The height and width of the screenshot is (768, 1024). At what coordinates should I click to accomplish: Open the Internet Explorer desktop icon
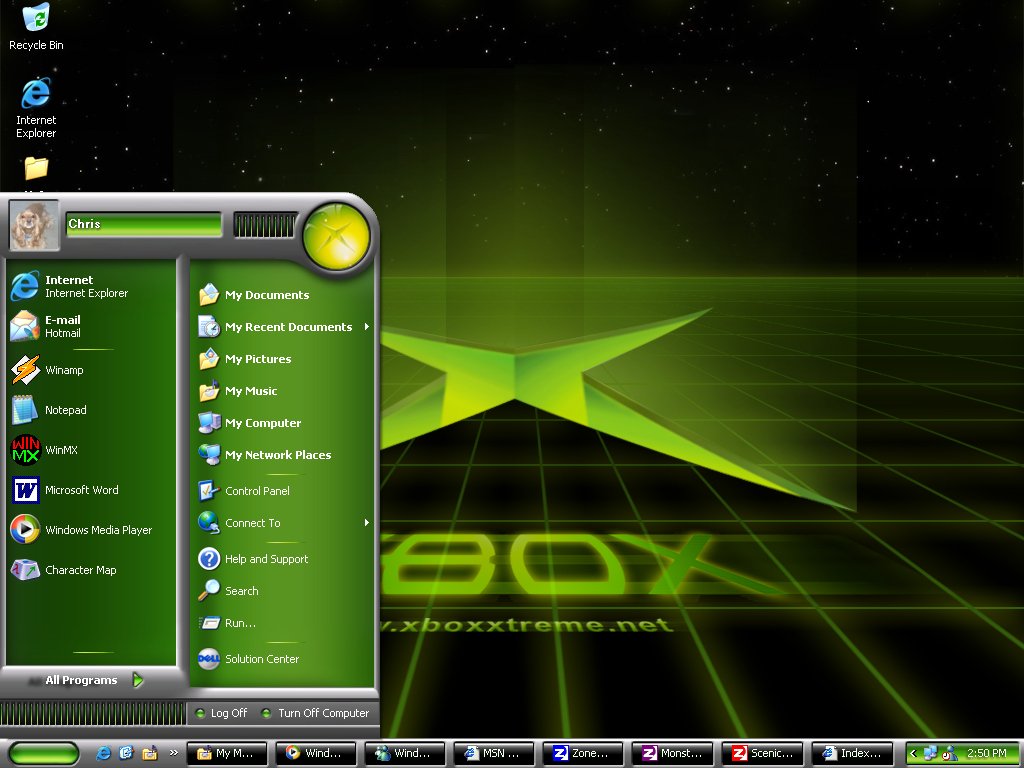[36, 108]
